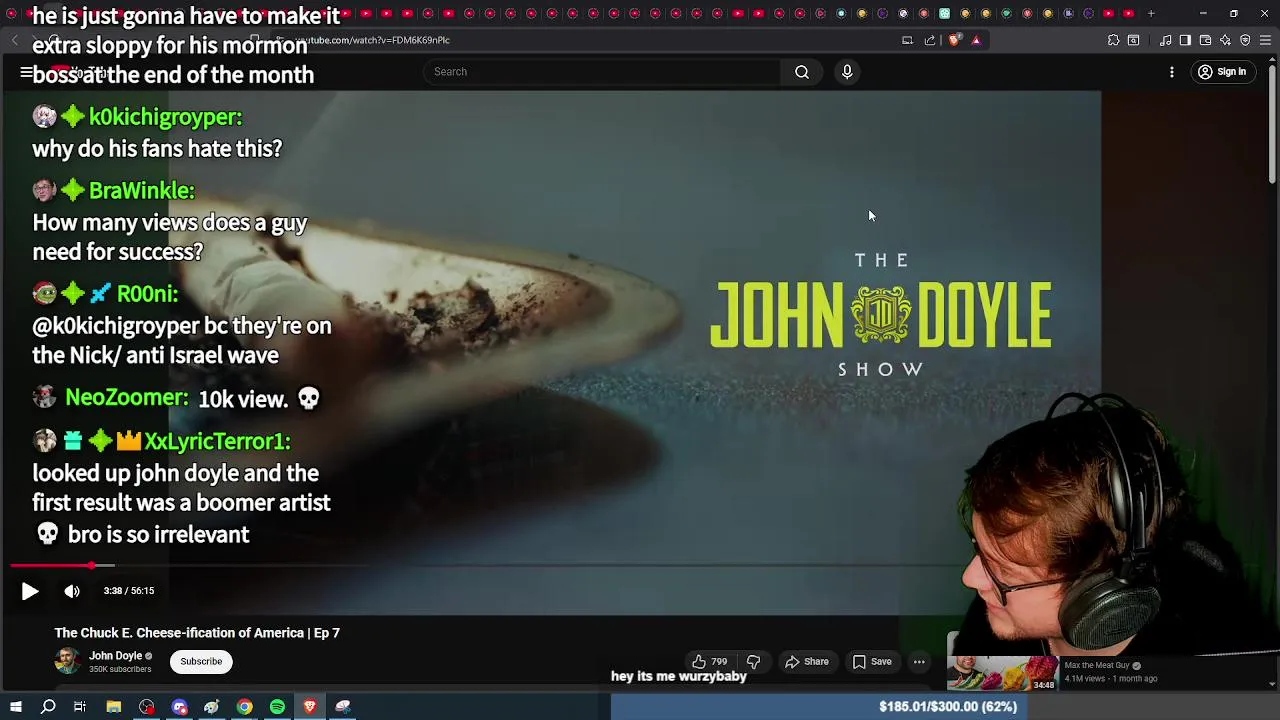
Task: Open the Brave Wallet icon
Action: pyautogui.click(x=1205, y=40)
